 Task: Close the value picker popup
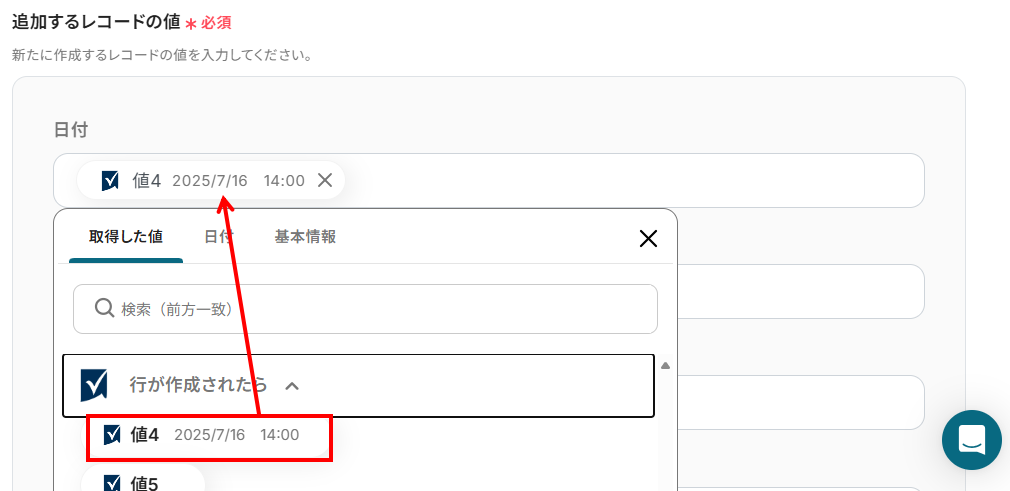coord(648,238)
